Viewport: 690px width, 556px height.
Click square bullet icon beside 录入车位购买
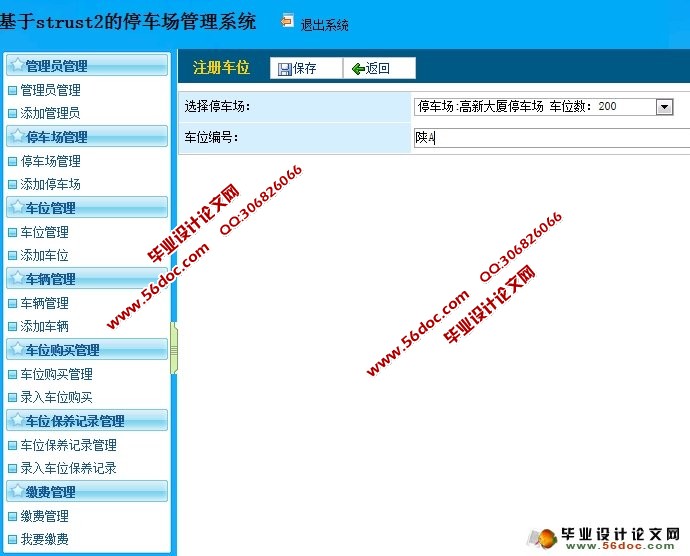point(13,397)
